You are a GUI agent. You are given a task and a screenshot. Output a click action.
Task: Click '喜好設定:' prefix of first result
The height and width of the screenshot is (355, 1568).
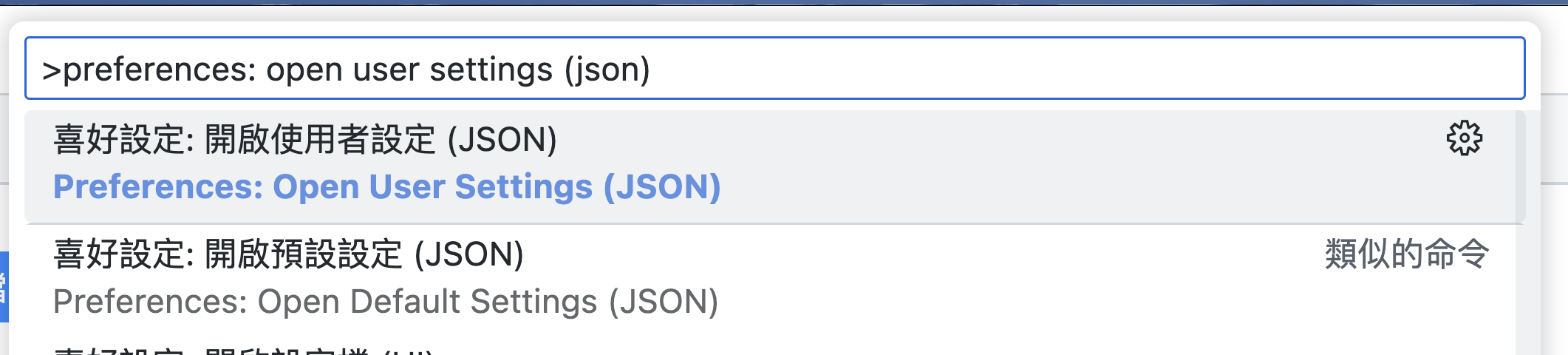[x=123, y=140]
